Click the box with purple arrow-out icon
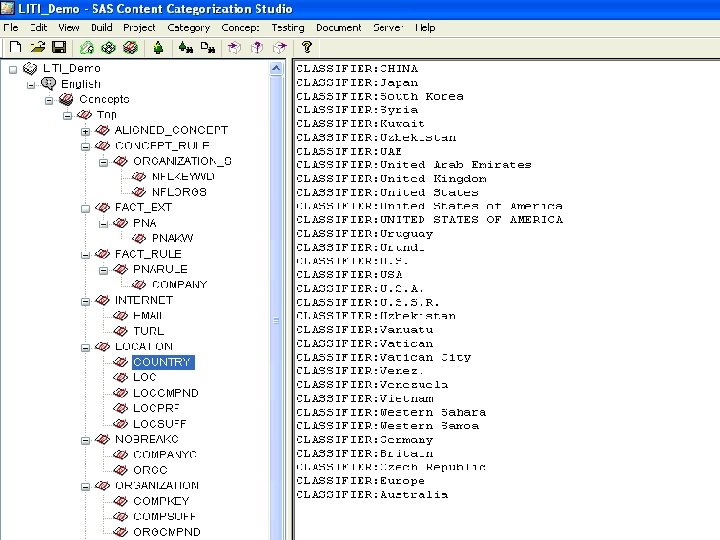 (x=279, y=47)
